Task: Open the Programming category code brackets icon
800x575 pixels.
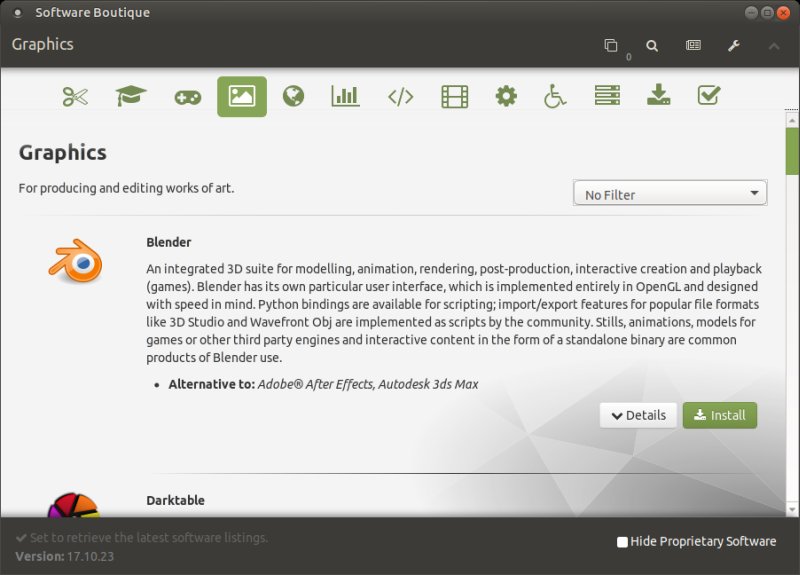Action: [x=401, y=96]
